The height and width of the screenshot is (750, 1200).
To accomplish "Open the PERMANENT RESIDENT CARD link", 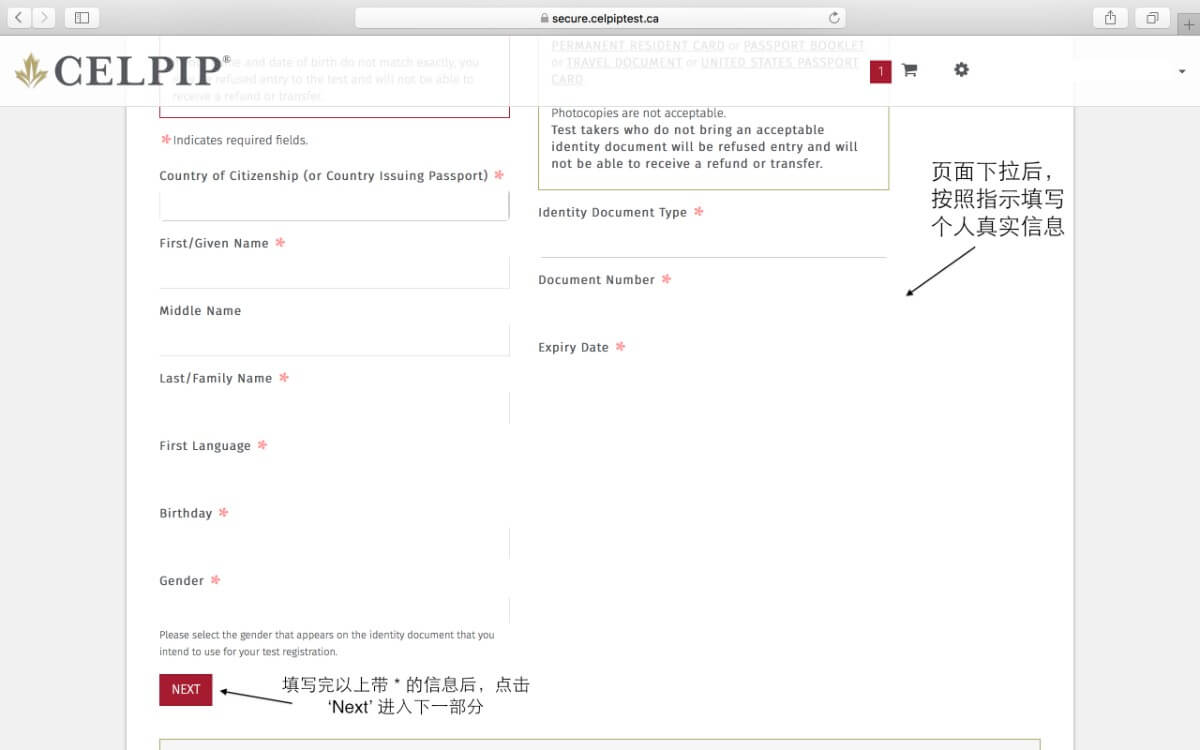I will point(638,46).
